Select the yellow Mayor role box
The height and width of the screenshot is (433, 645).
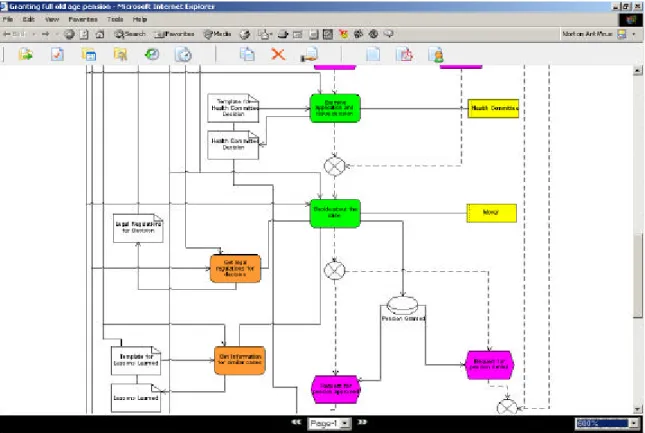coord(492,213)
